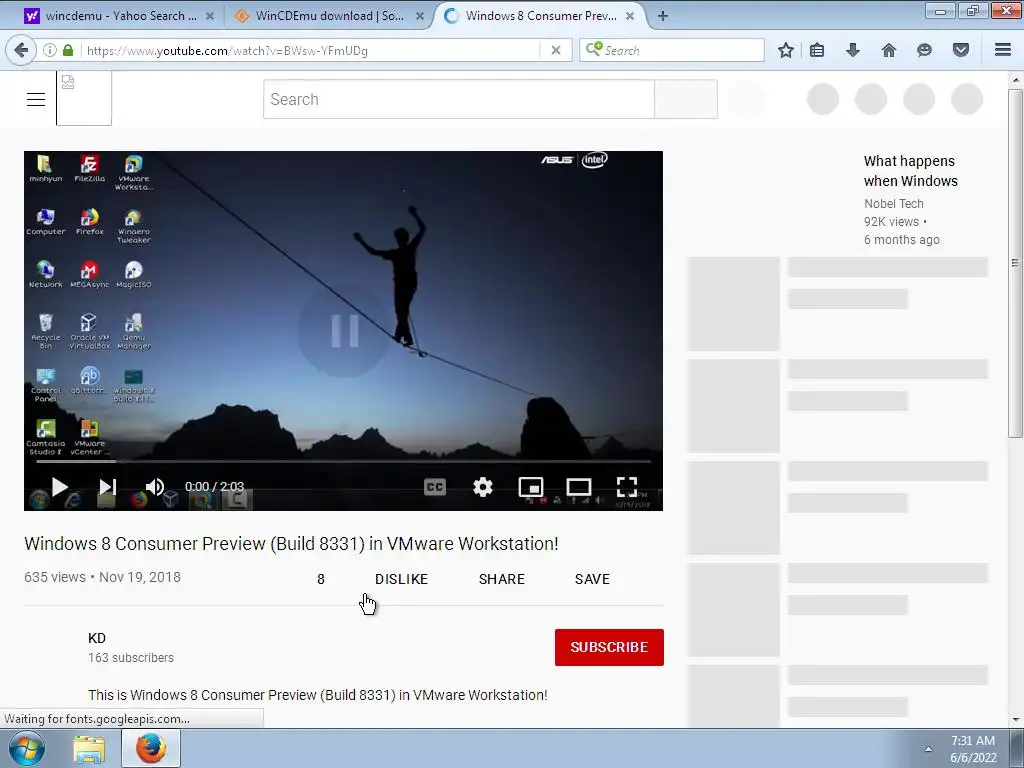Open the bookmarks list icon
The width and height of the screenshot is (1024, 768).
817,50
